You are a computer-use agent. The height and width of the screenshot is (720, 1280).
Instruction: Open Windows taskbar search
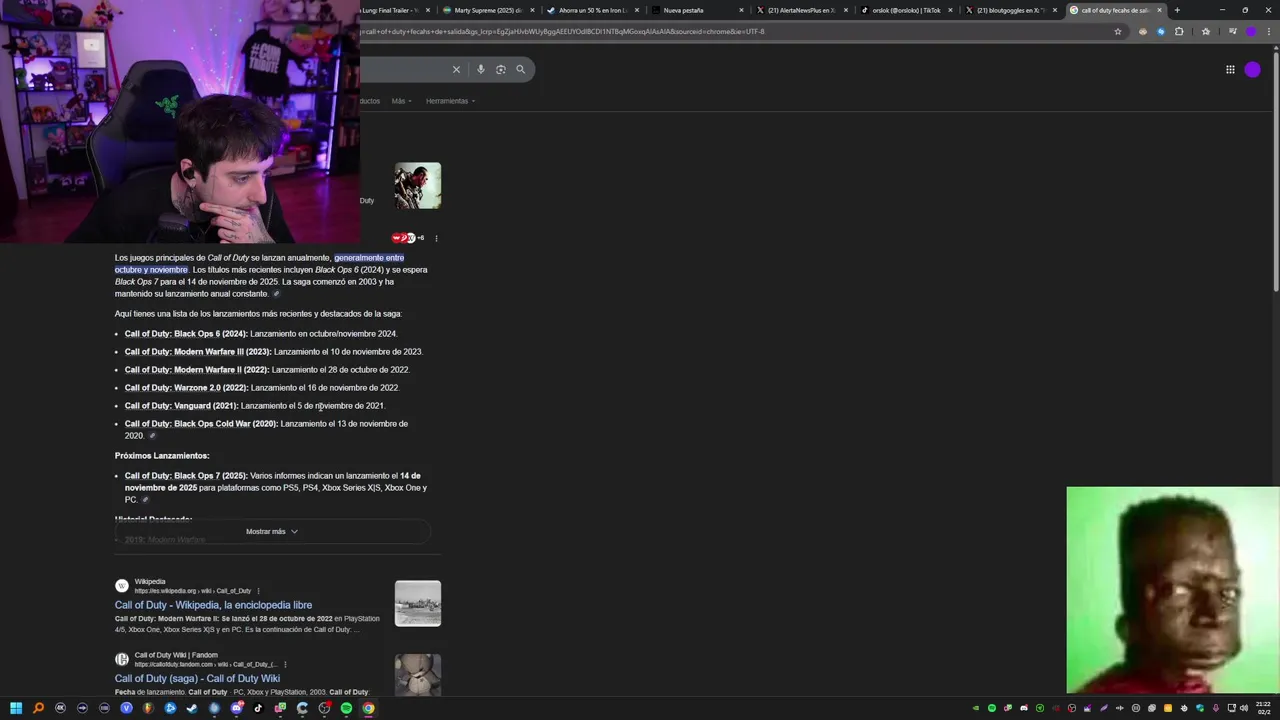(38, 708)
